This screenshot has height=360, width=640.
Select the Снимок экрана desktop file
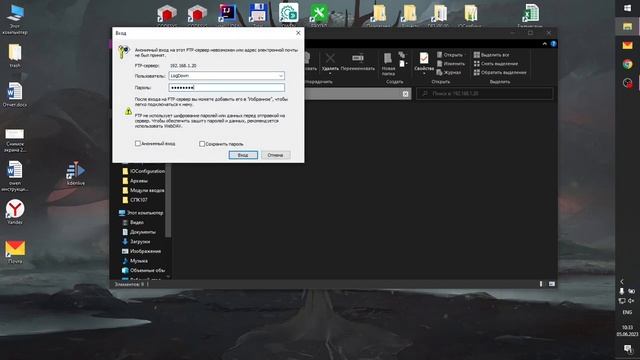[x=15, y=140]
